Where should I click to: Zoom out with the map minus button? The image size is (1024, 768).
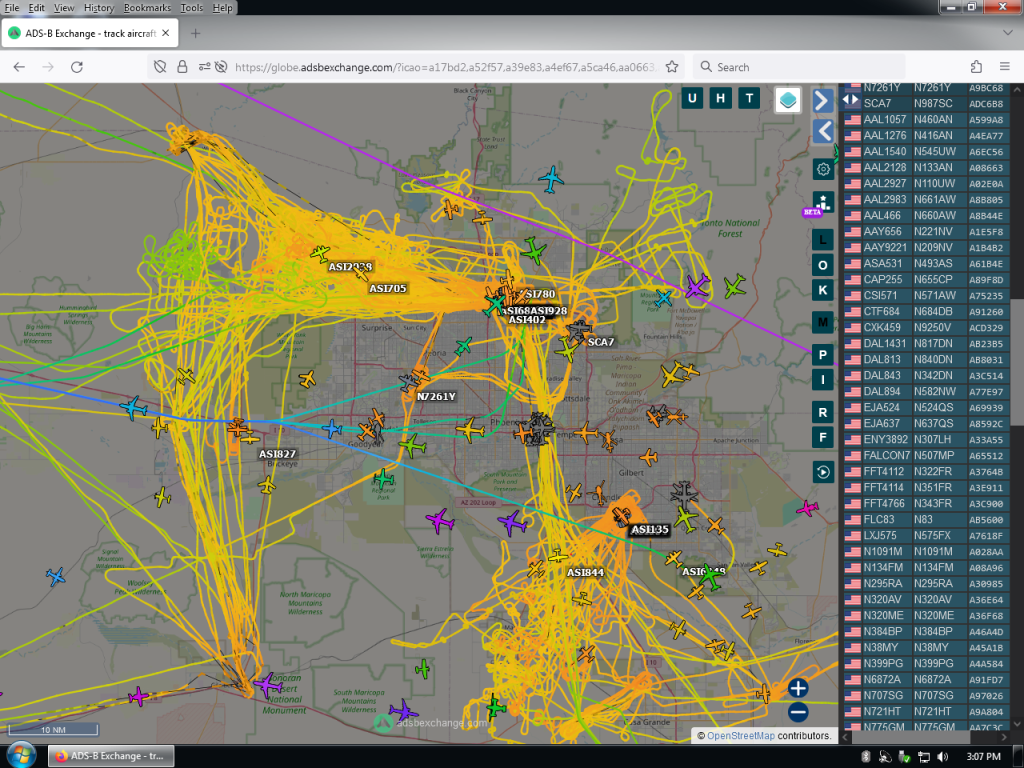click(x=798, y=712)
